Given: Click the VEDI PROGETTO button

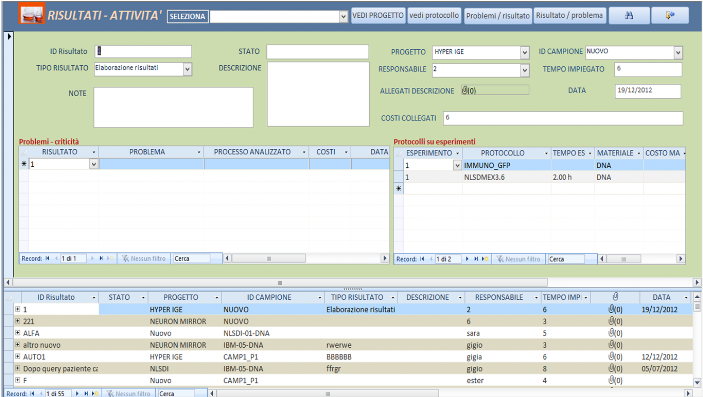Looking at the screenshot, I should [x=378, y=16].
